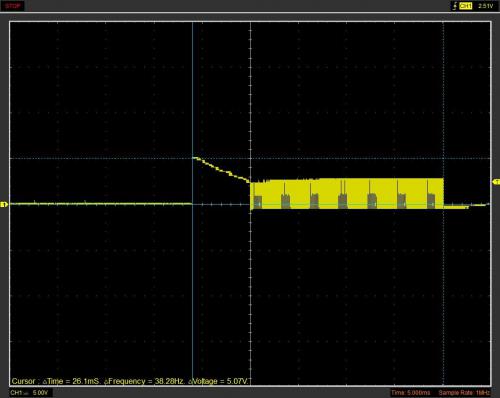Click the ΔTime = 26.1mS cursor readout
Screen dimensions: 500x398
pyautogui.click(x=71, y=381)
